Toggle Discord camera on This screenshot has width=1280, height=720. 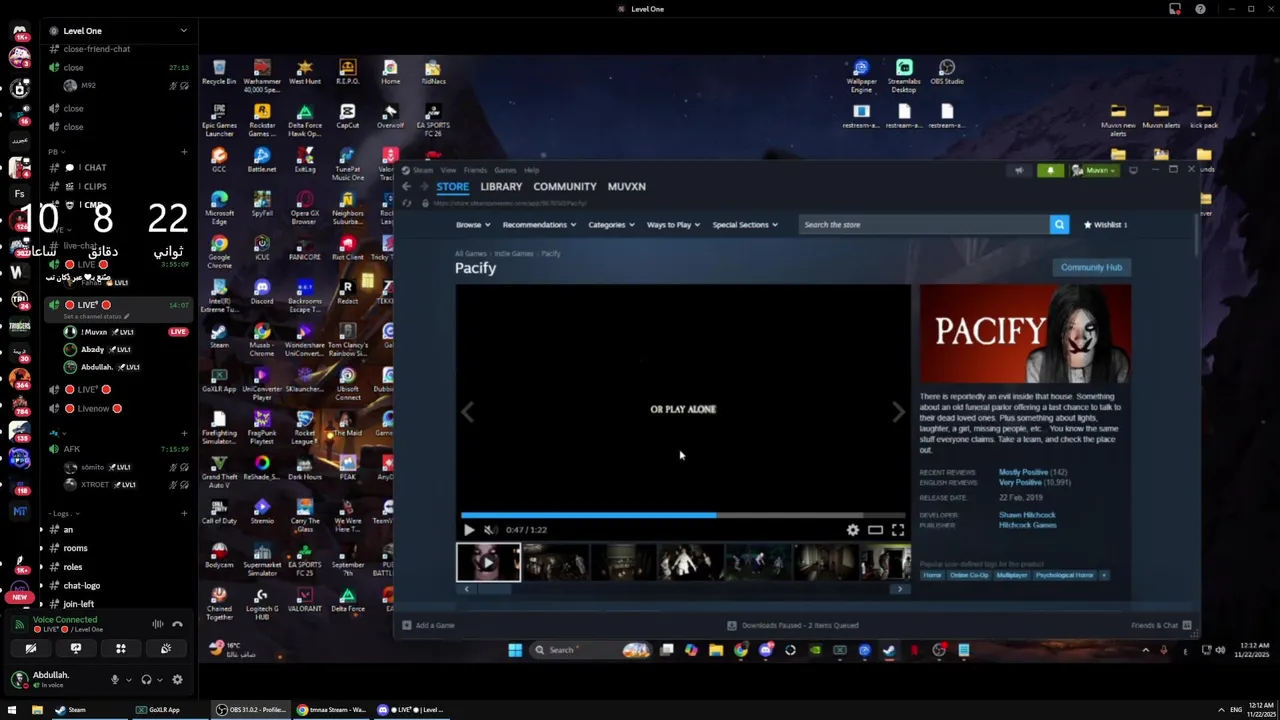(x=31, y=648)
